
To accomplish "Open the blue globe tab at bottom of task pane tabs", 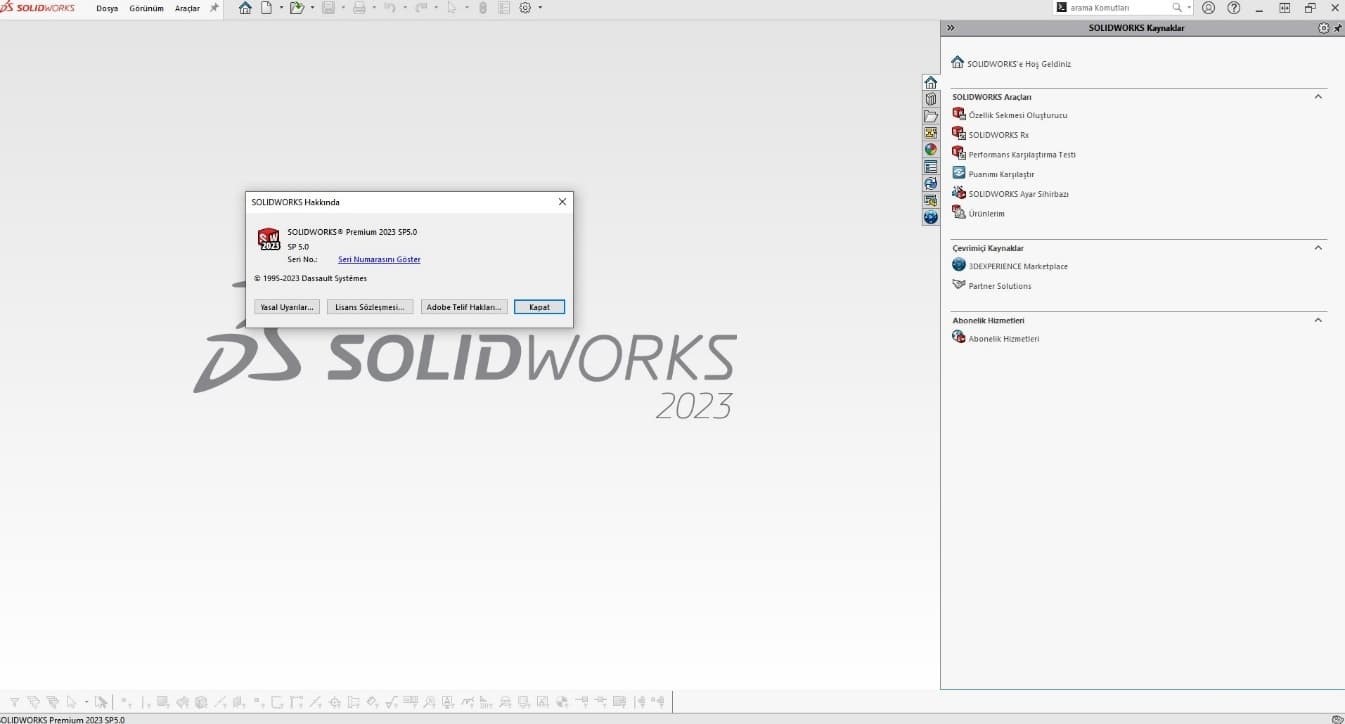I will 931,217.
